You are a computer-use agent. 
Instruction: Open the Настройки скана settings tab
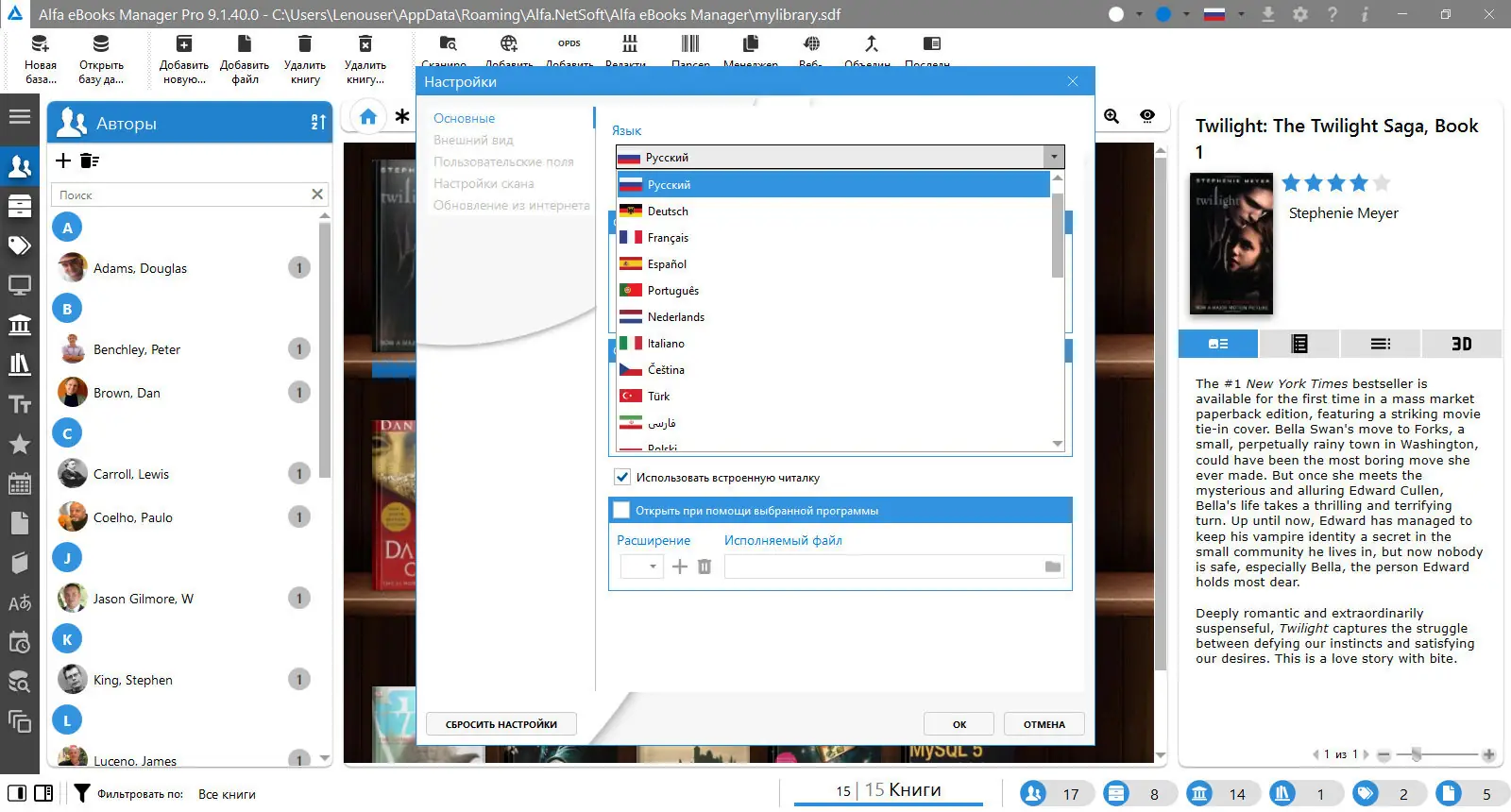pos(484,183)
